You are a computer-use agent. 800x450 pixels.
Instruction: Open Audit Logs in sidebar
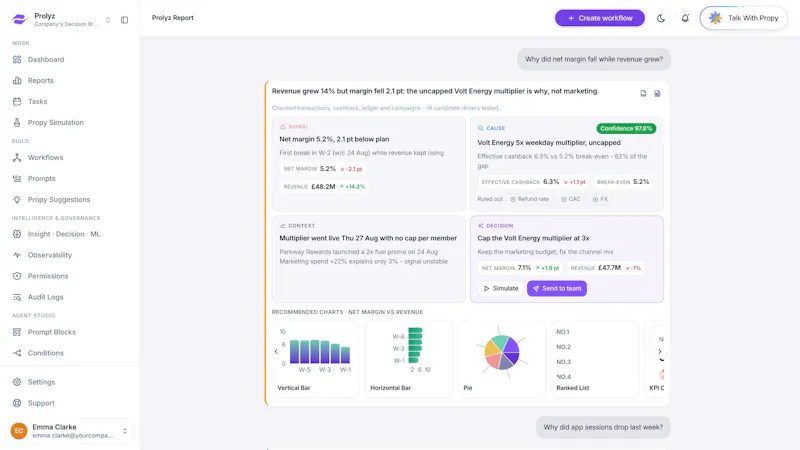click(70, 297)
